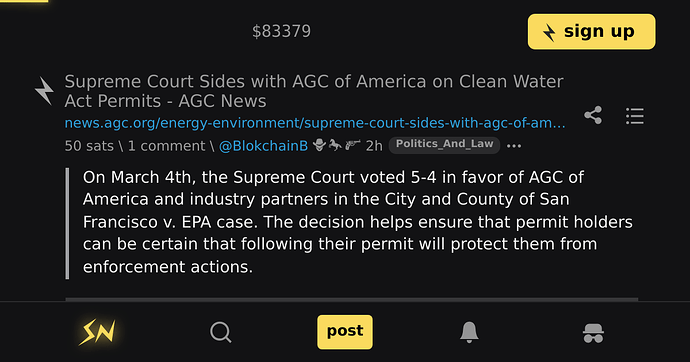Zap the post with the lightning bolt icon

coord(44,91)
